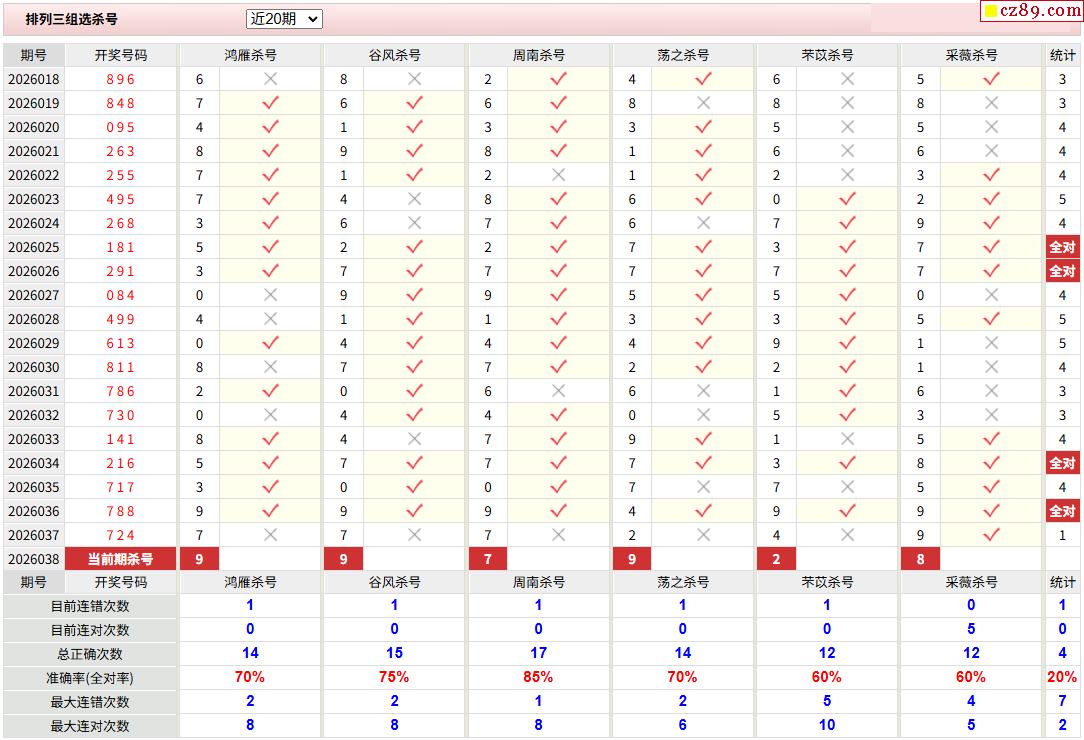Click the red 周南杀号 current number 7

488,559
